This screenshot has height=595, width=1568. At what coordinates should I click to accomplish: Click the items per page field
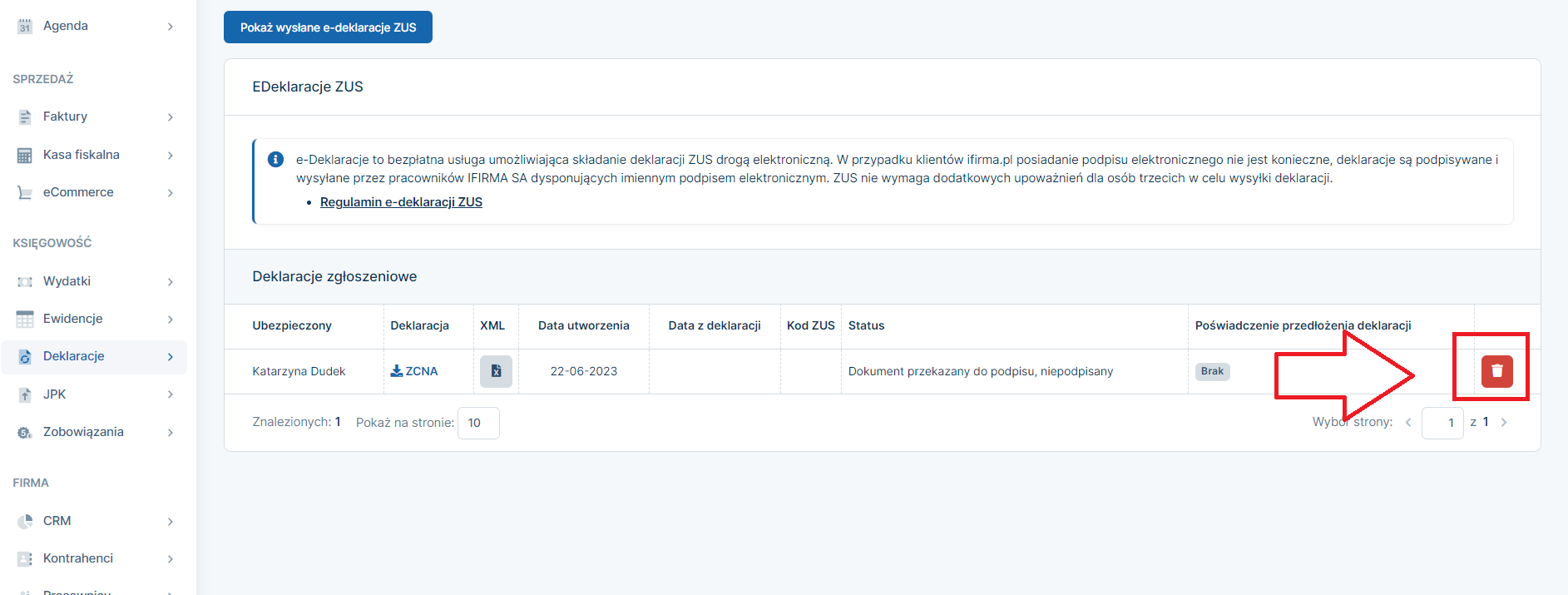point(478,423)
